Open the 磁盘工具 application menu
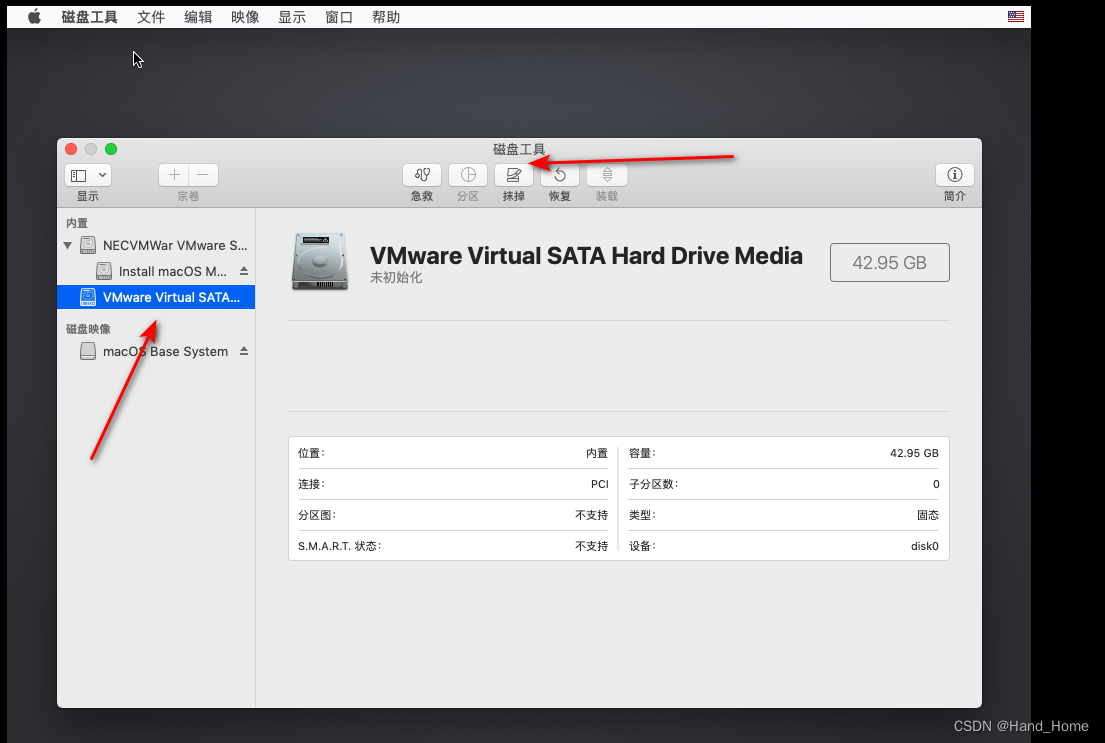The height and width of the screenshot is (743, 1105). click(89, 17)
